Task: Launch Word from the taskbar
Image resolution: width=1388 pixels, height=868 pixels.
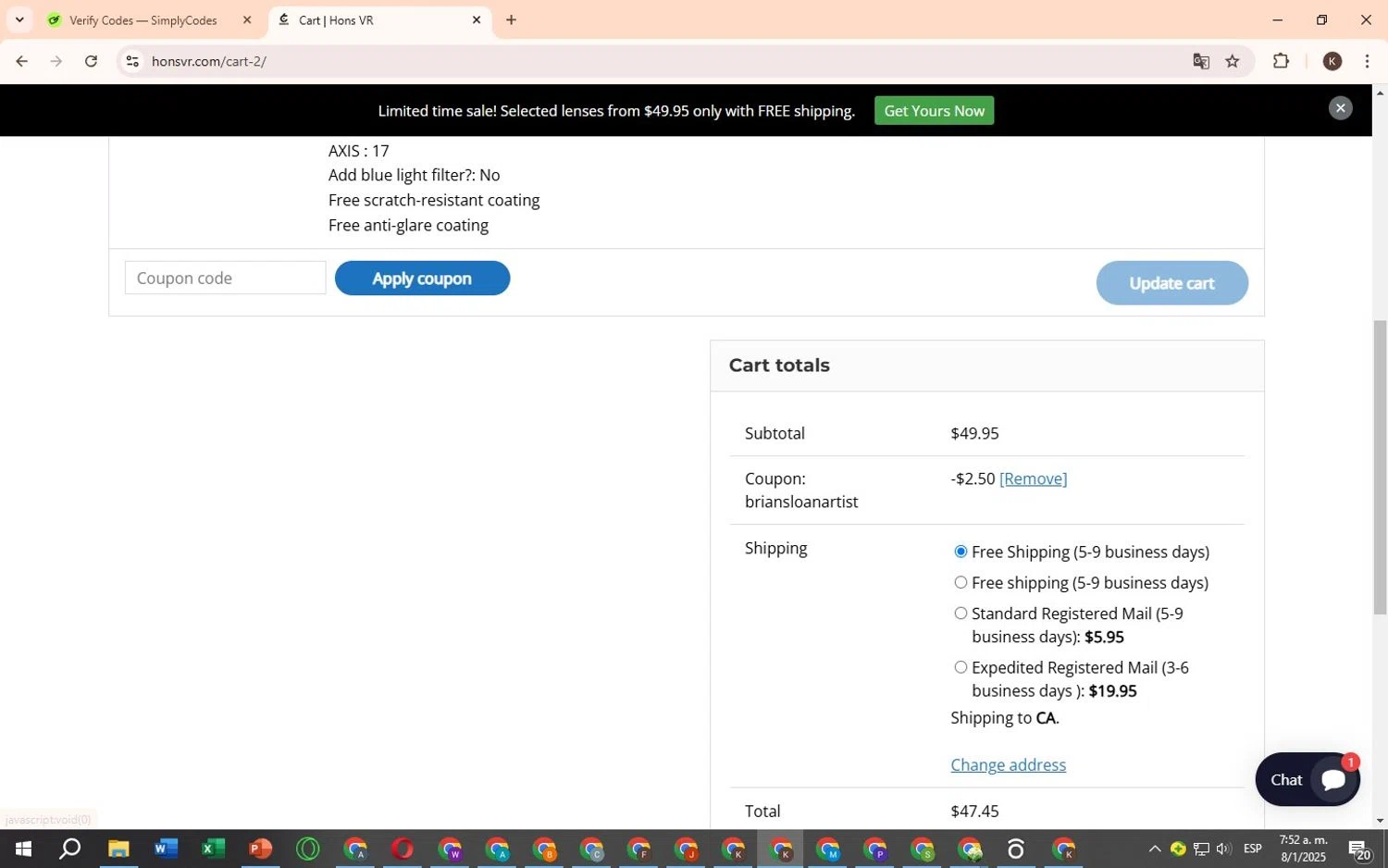Action: point(166,849)
